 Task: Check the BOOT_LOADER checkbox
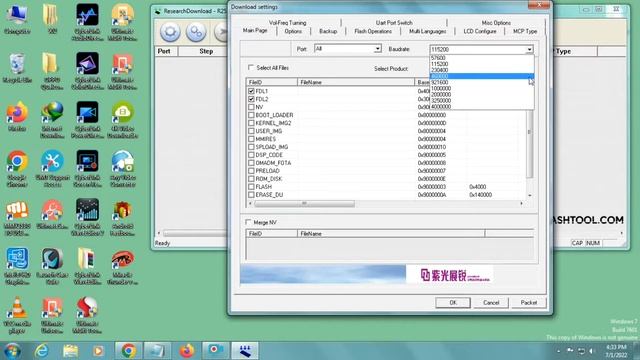pyautogui.click(x=251, y=115)
